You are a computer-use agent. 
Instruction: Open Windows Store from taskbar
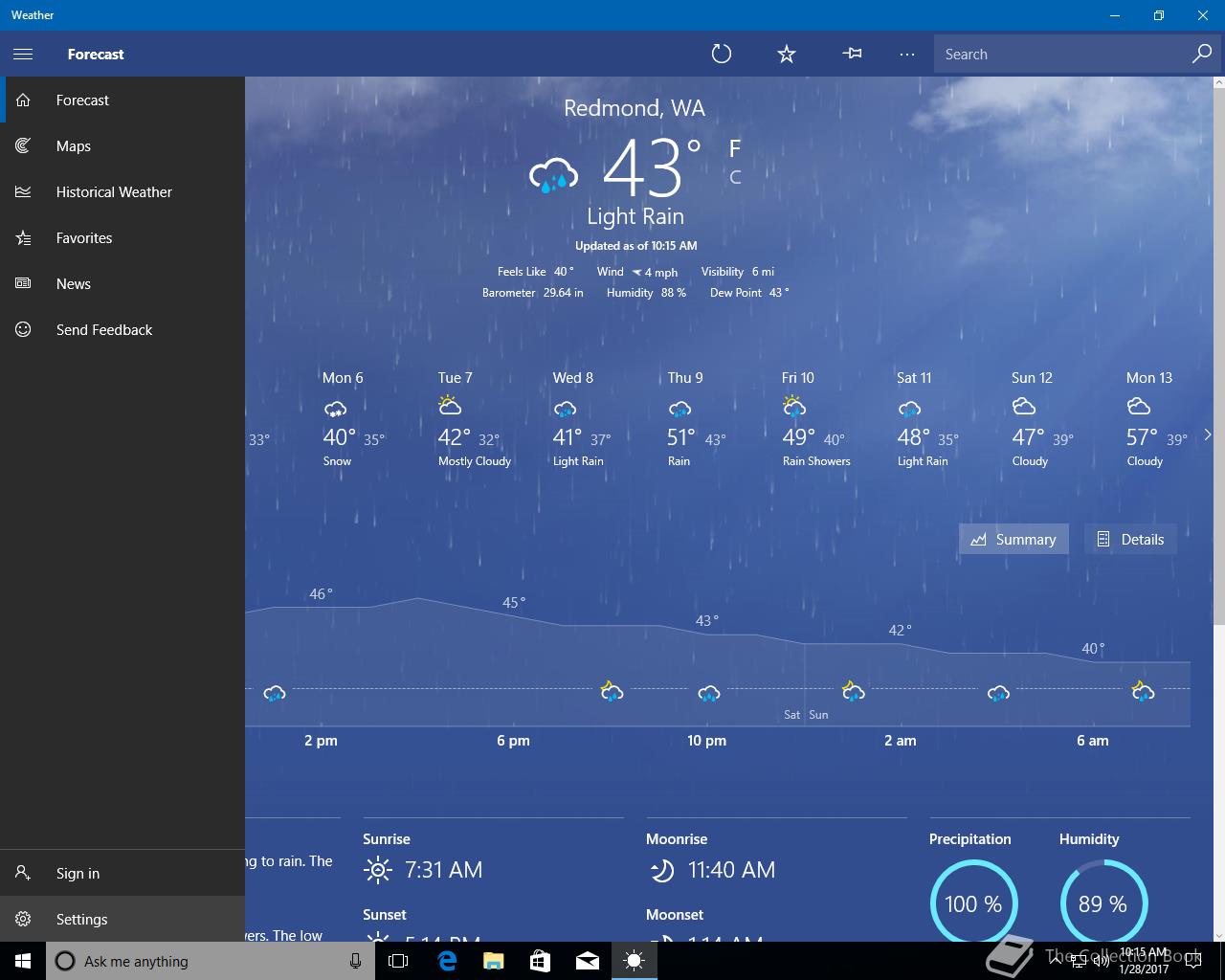point(540,961)
